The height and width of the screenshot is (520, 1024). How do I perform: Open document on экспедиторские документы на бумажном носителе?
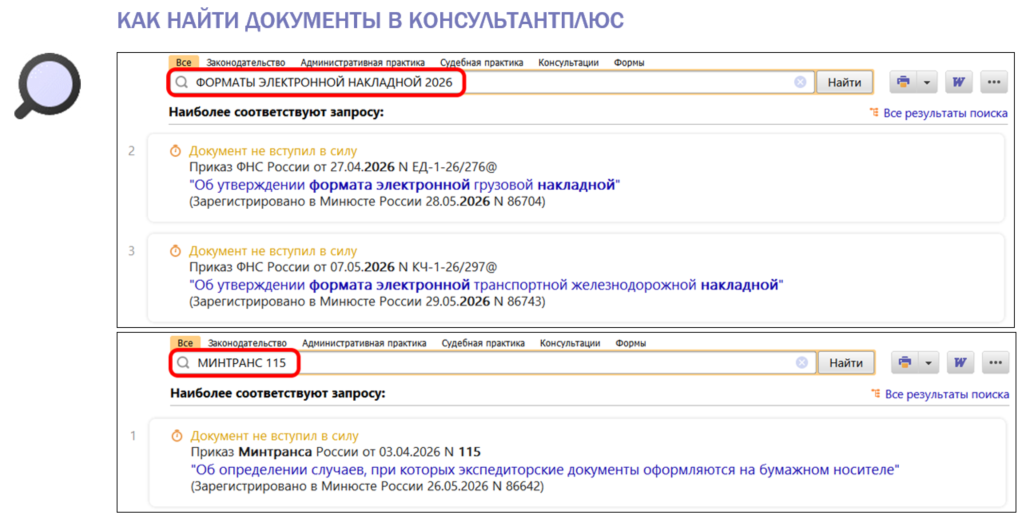(x=545, y=470)
